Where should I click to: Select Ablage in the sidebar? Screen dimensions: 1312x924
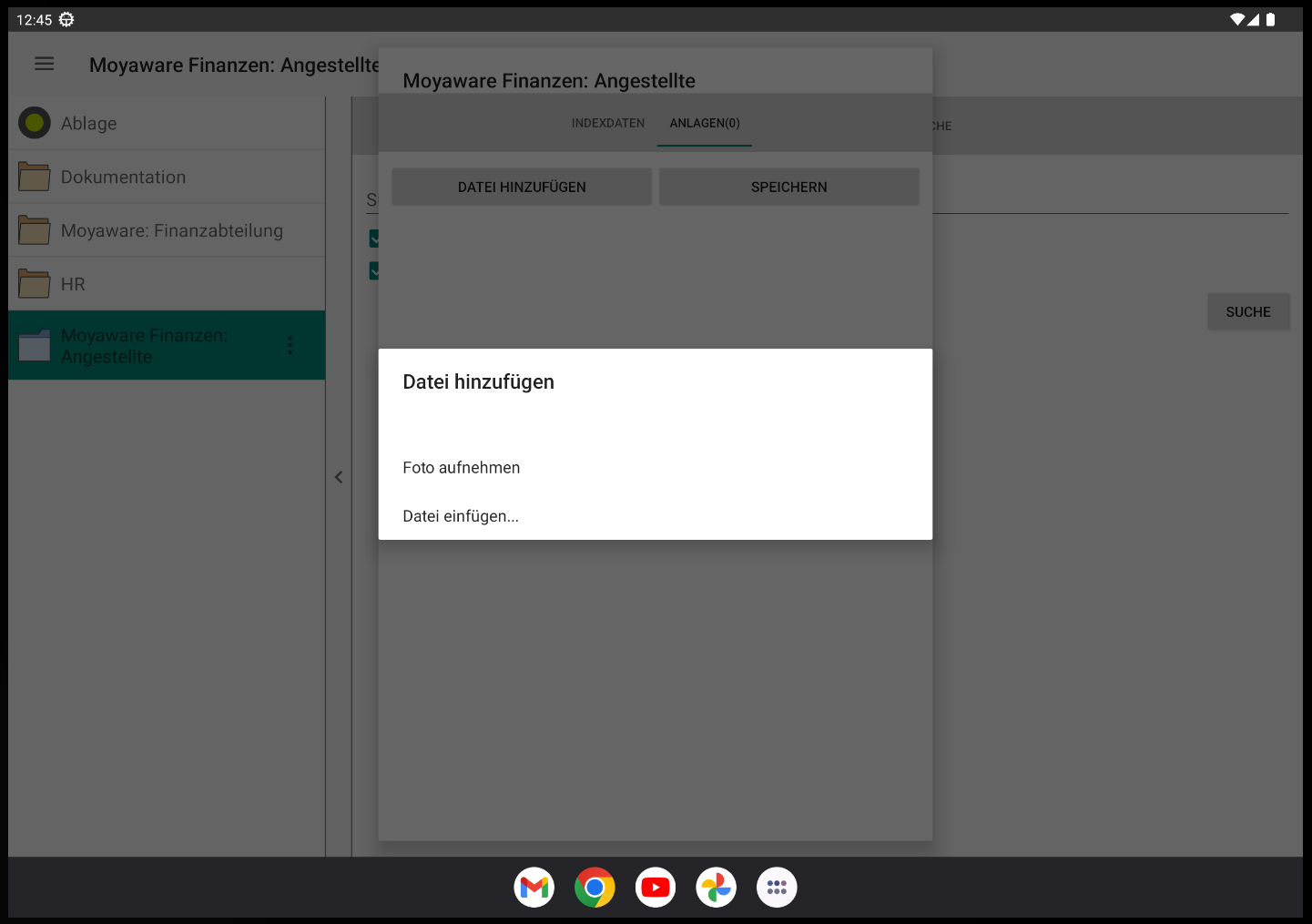[167, 123]
